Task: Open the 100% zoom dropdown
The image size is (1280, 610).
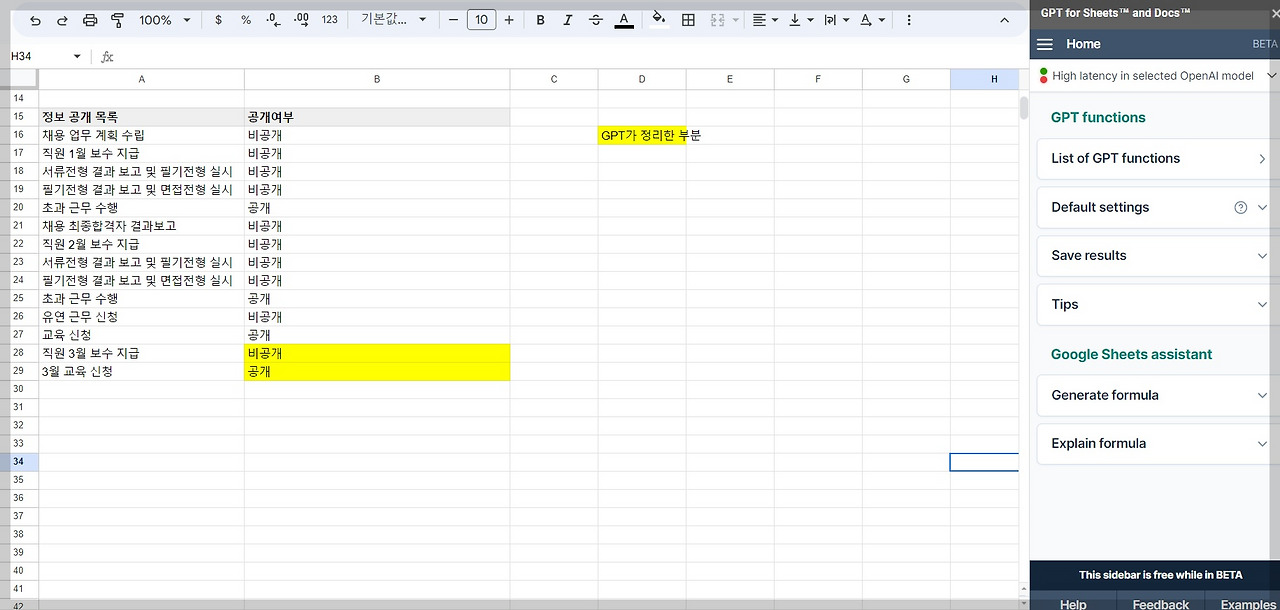Action: tap(164, 20)
